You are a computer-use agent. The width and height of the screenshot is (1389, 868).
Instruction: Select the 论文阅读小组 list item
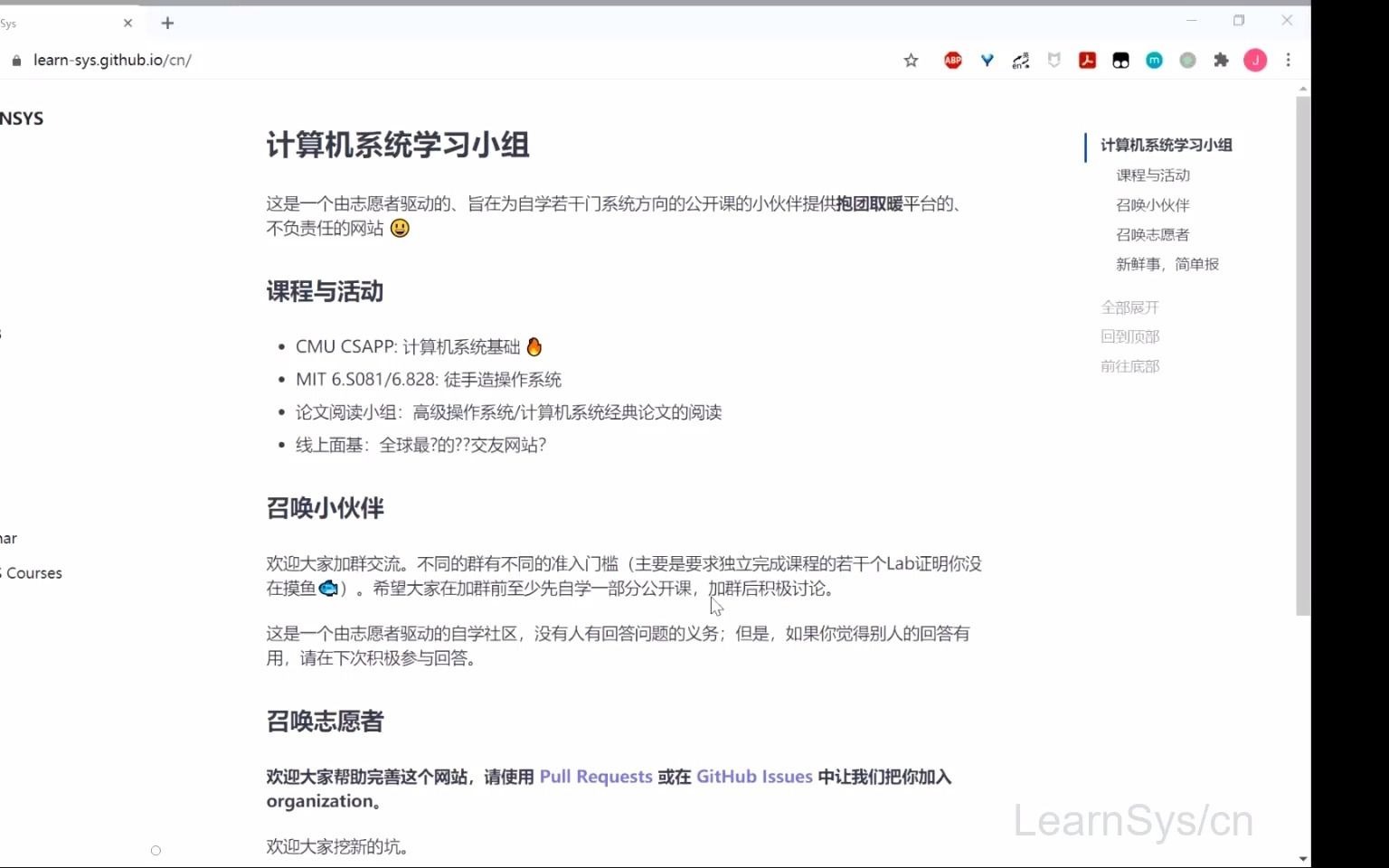pyautogui.click(x=508, y=412)
